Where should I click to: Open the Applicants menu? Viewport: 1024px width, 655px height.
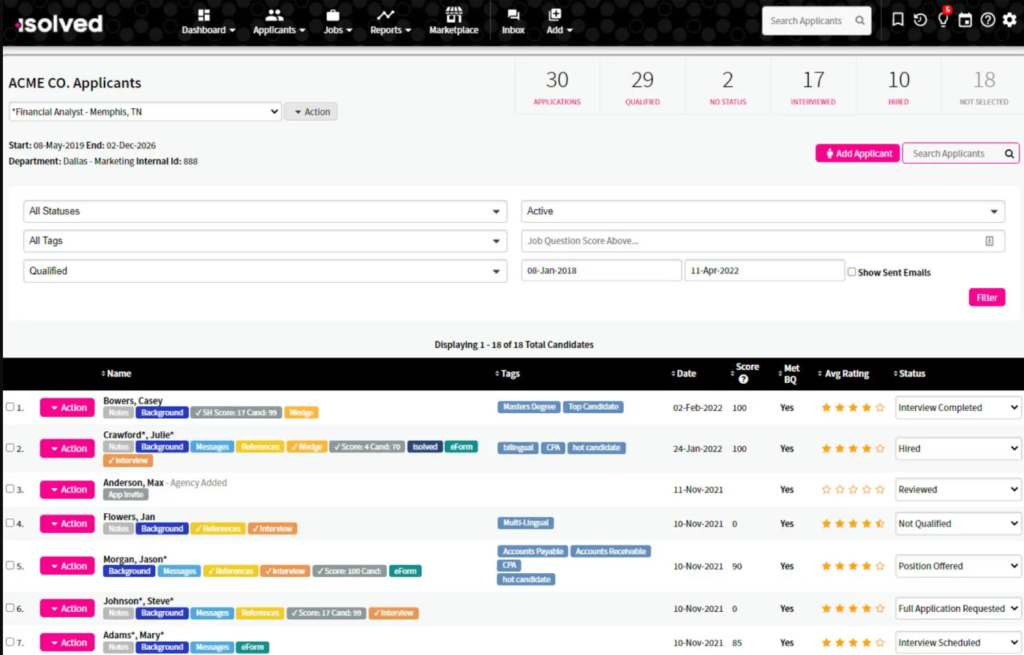point(277,24)
